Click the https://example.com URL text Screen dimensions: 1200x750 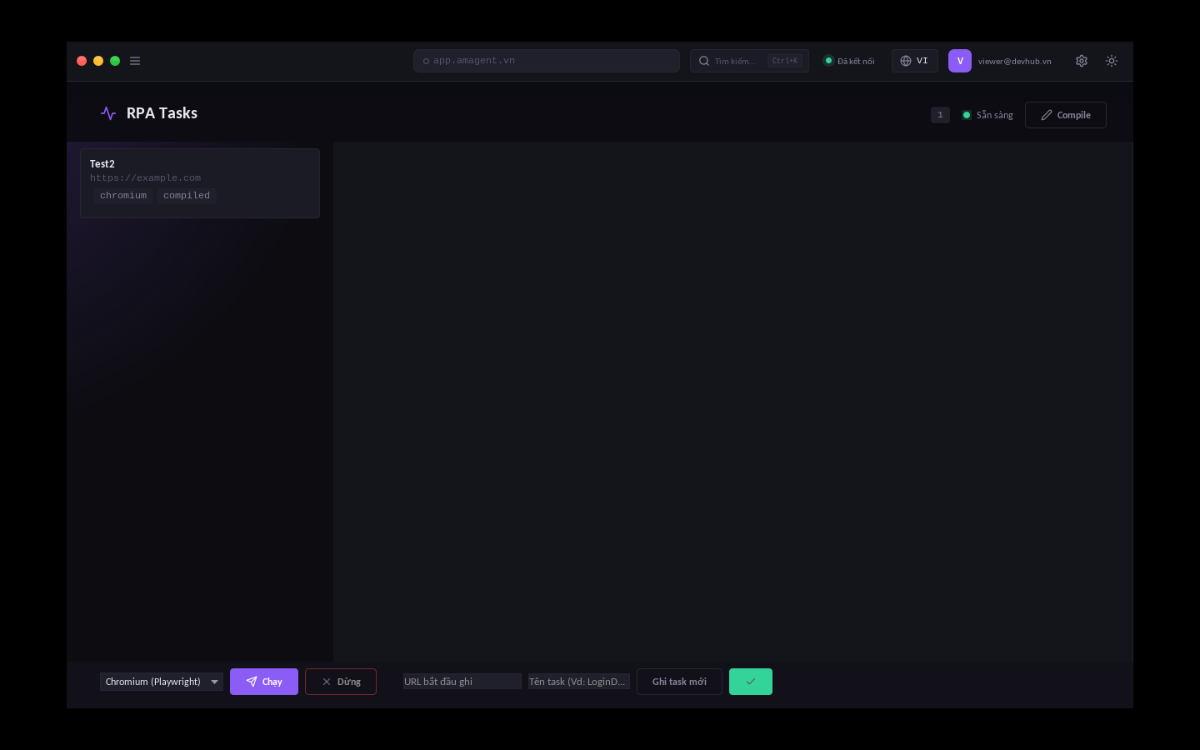(x=145, y=178)
